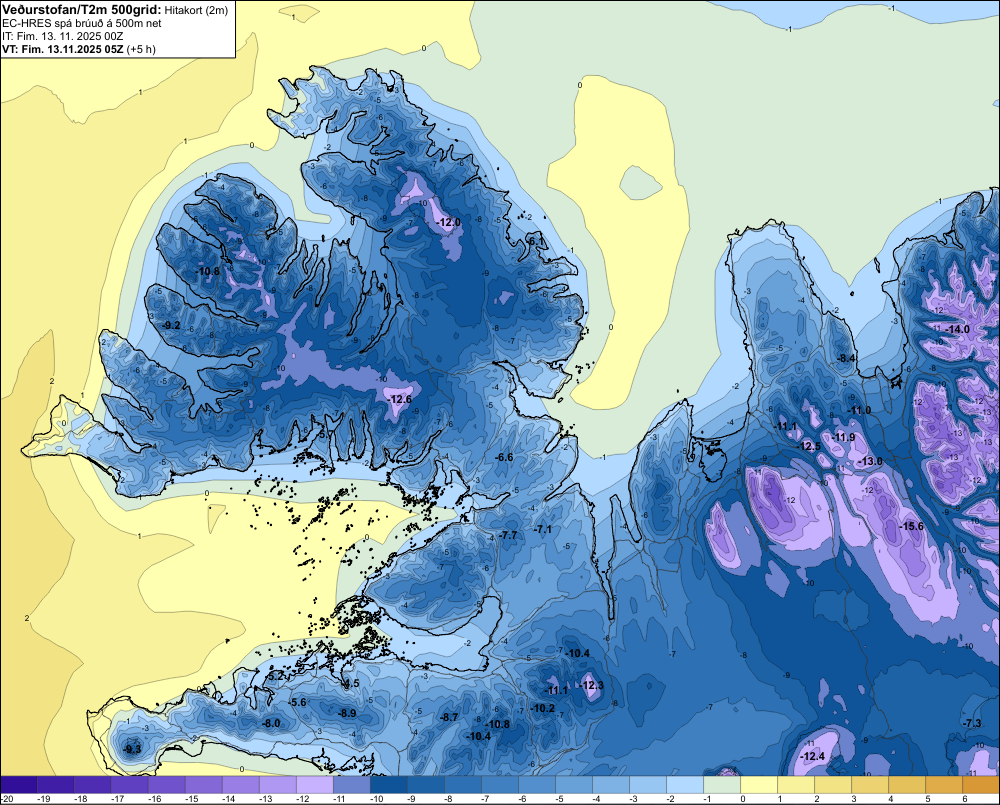The image size is (1000, 805).
Task: Click the -9.3 temperature label
Action: [133, 749]
